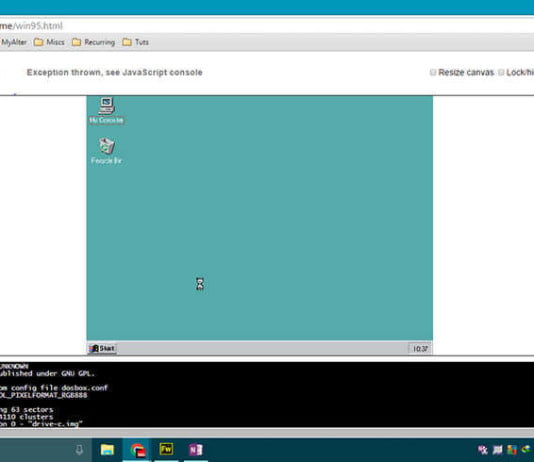The height and width of the screenshot is (462, 534).
Task: Click the Win95 taskbar clock showing 10:37
Action: coord(420,349)
